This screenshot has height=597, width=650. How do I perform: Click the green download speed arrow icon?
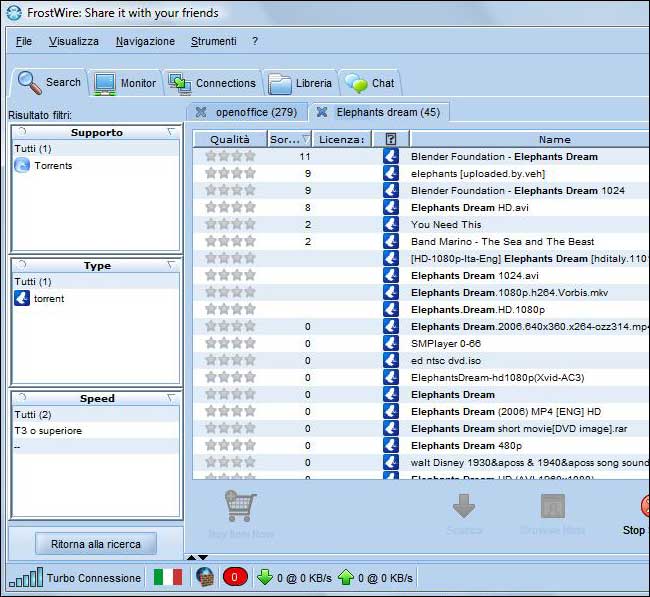pos(266,577)
